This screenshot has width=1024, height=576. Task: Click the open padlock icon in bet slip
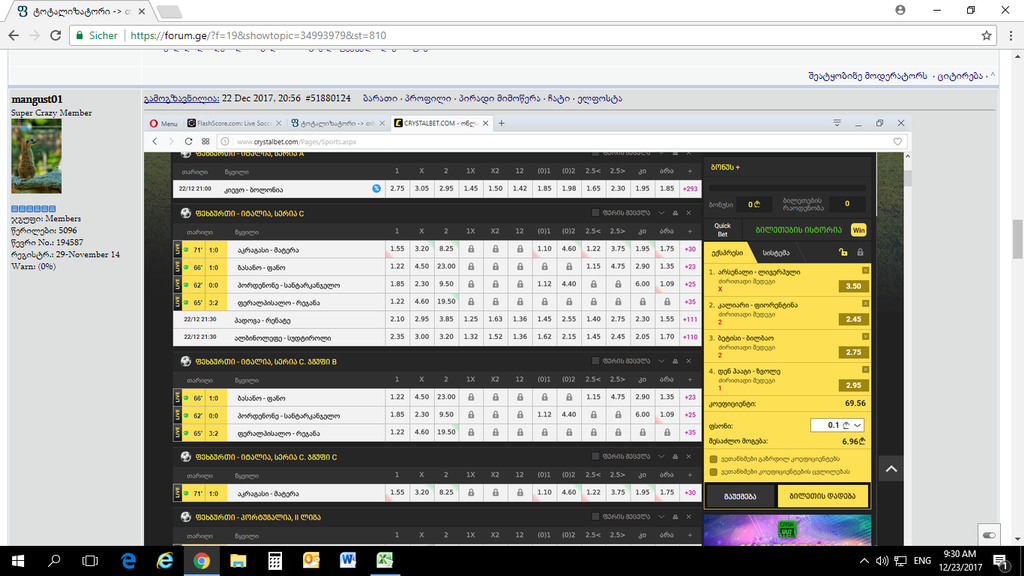pos(843,252)
